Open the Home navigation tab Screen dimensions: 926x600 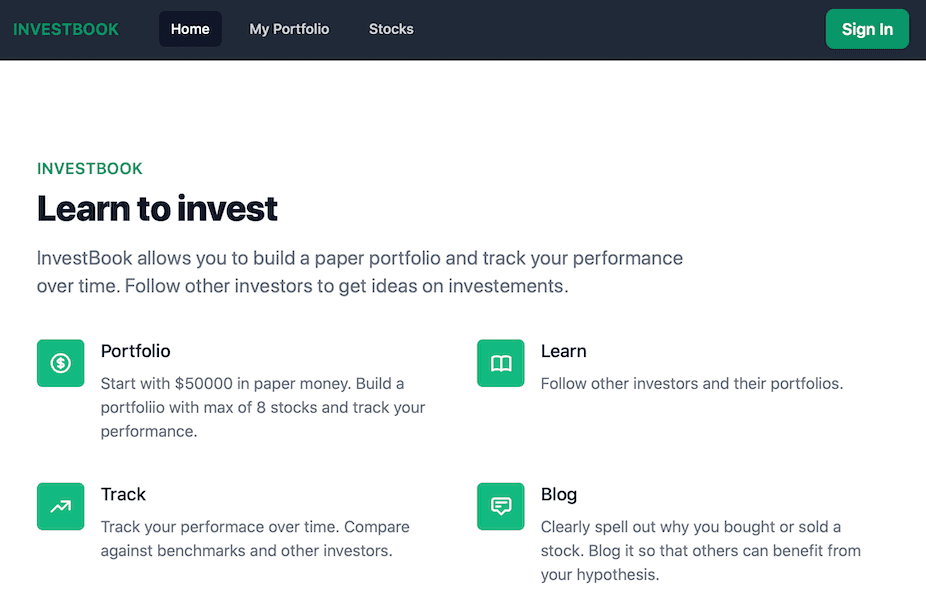point(190,29)
